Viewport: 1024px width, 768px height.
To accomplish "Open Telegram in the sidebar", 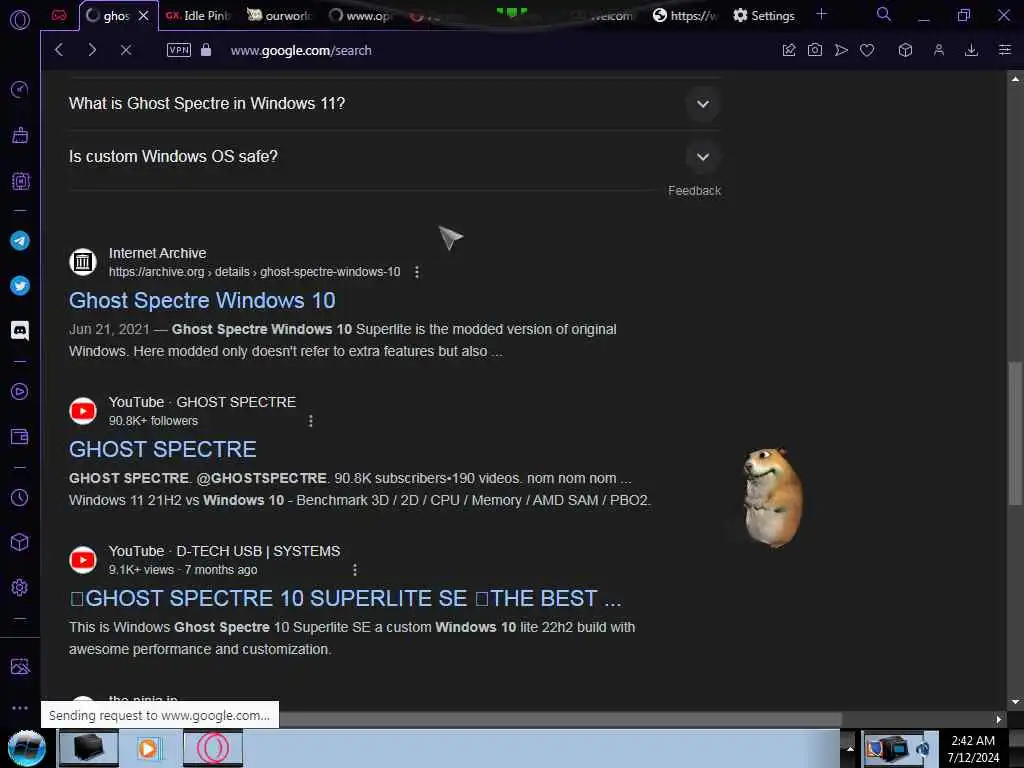I will (20, 241).
